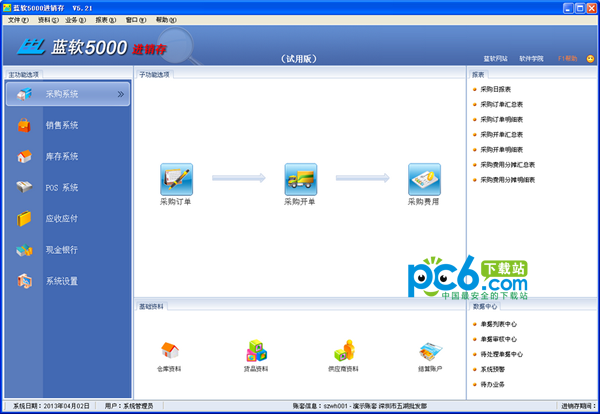
Task: Maximize the 蓝软5000 window
Action: (580, 8)
